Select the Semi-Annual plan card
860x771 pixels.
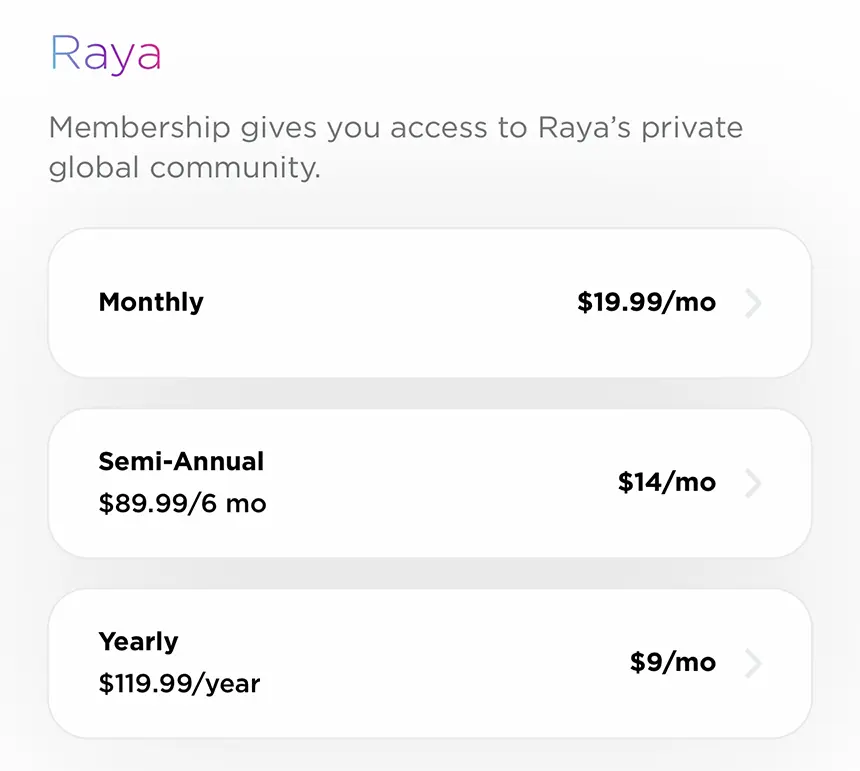(x=430, y=483)
